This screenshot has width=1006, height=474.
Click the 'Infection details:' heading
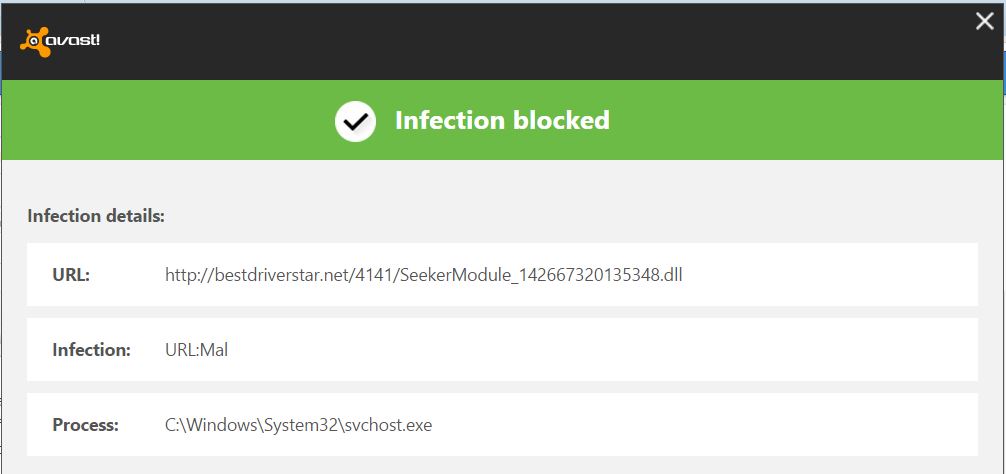tap(96, 216)
